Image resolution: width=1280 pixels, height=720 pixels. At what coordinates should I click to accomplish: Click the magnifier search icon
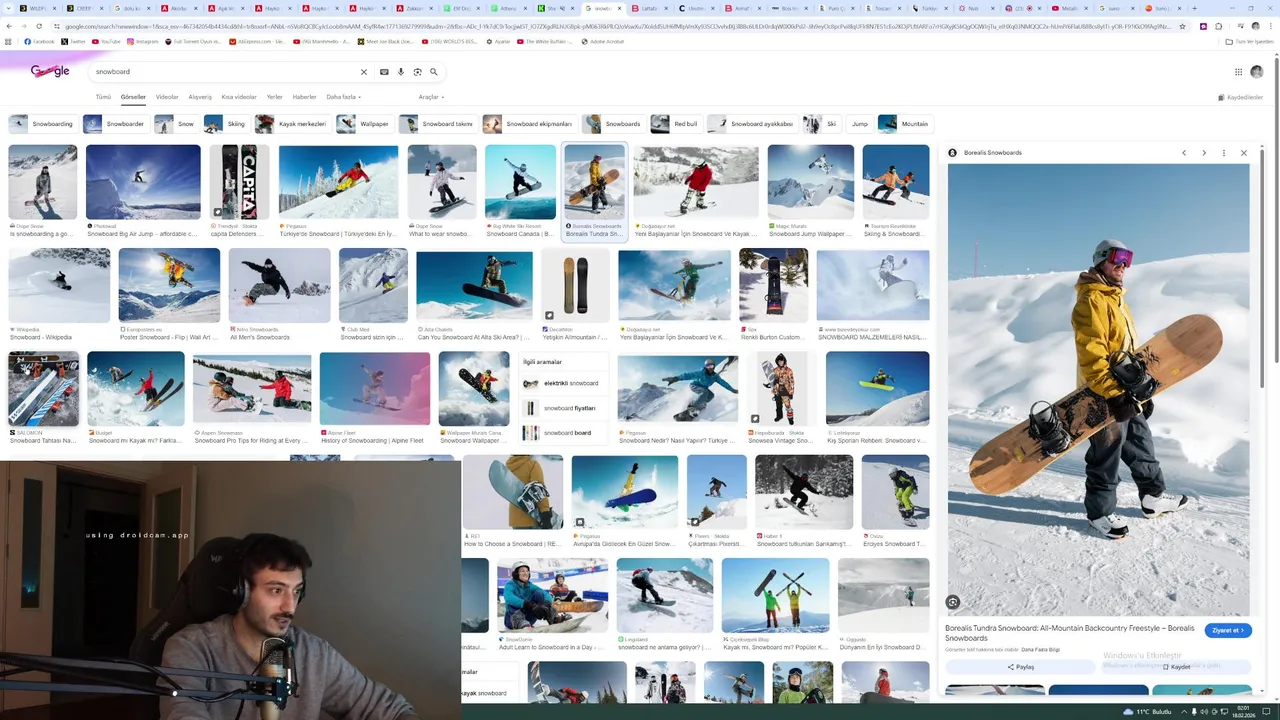tap(433, 72)
